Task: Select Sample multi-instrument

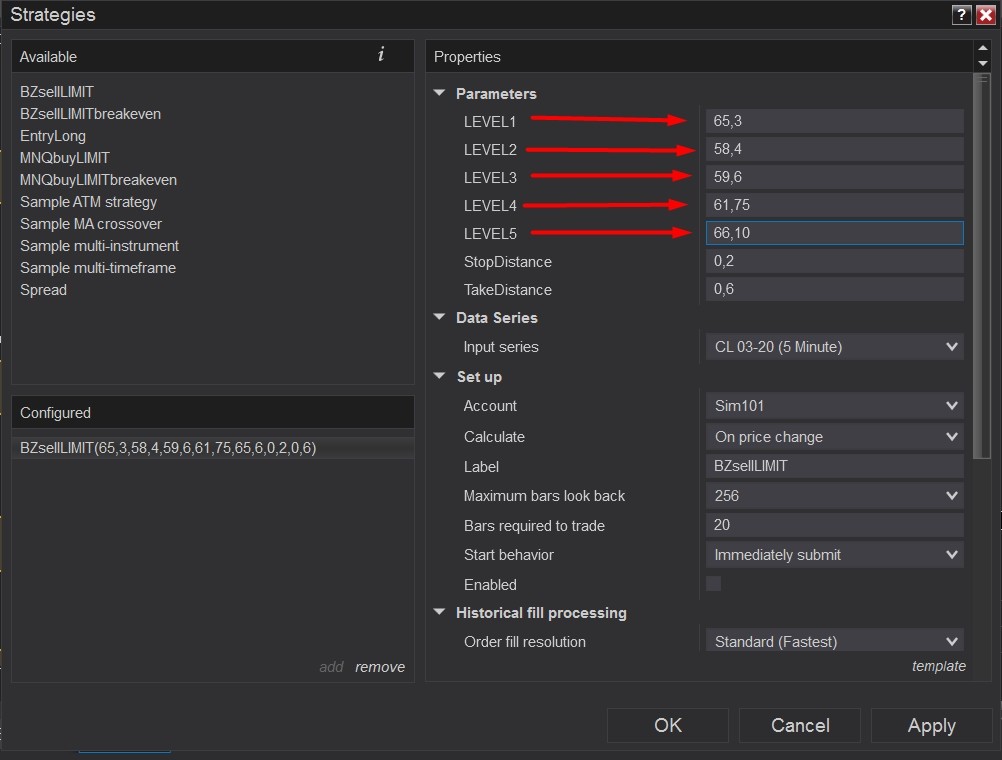Action: (x=99, y=245)
